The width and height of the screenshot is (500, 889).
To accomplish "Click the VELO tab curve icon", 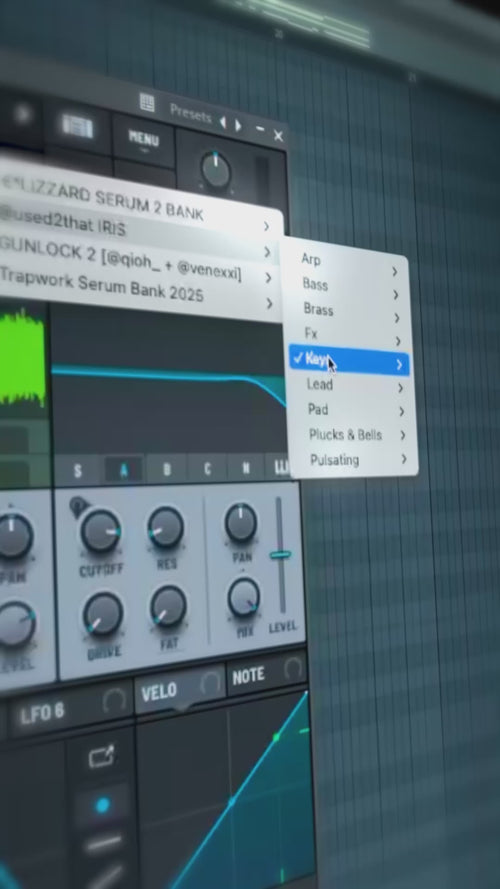I will tap(210, 684).
